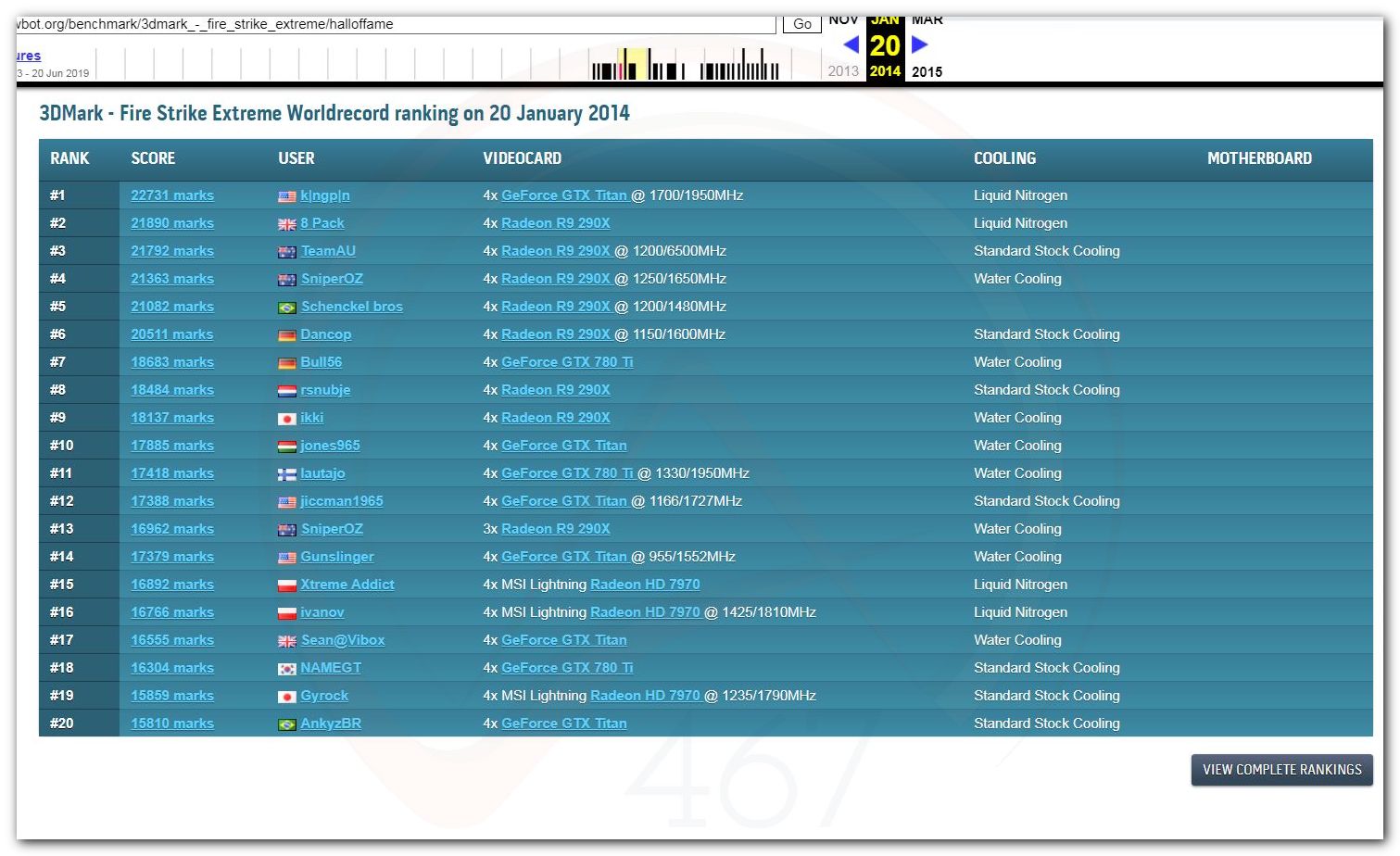Click the Australian flag beside TeamAU
Image resolution: width=1400 pixels, height=856 pixels.
click(x=287, y=252)
